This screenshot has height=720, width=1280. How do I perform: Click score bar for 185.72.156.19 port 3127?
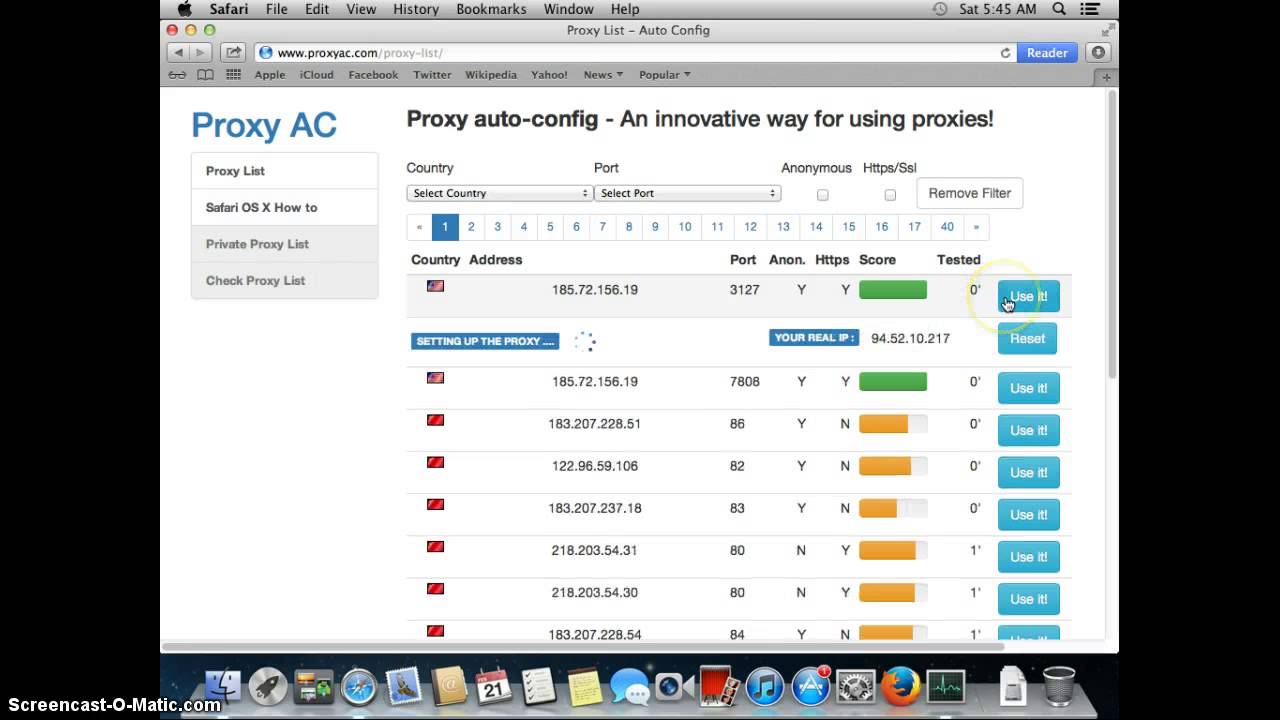pos(893,290)
